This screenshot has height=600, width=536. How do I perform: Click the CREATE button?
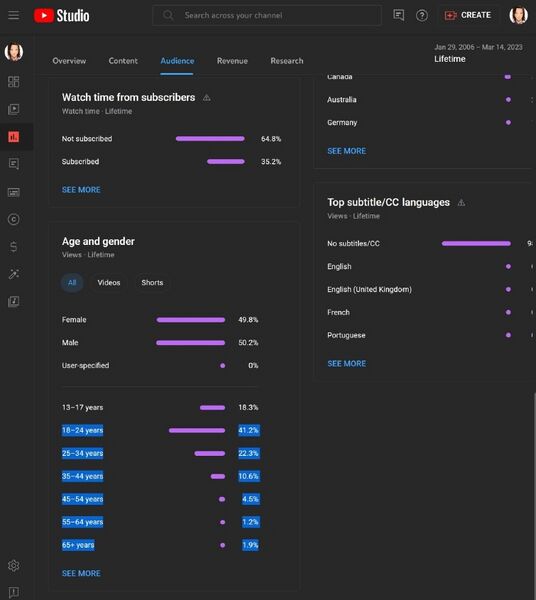coord(468,15)
